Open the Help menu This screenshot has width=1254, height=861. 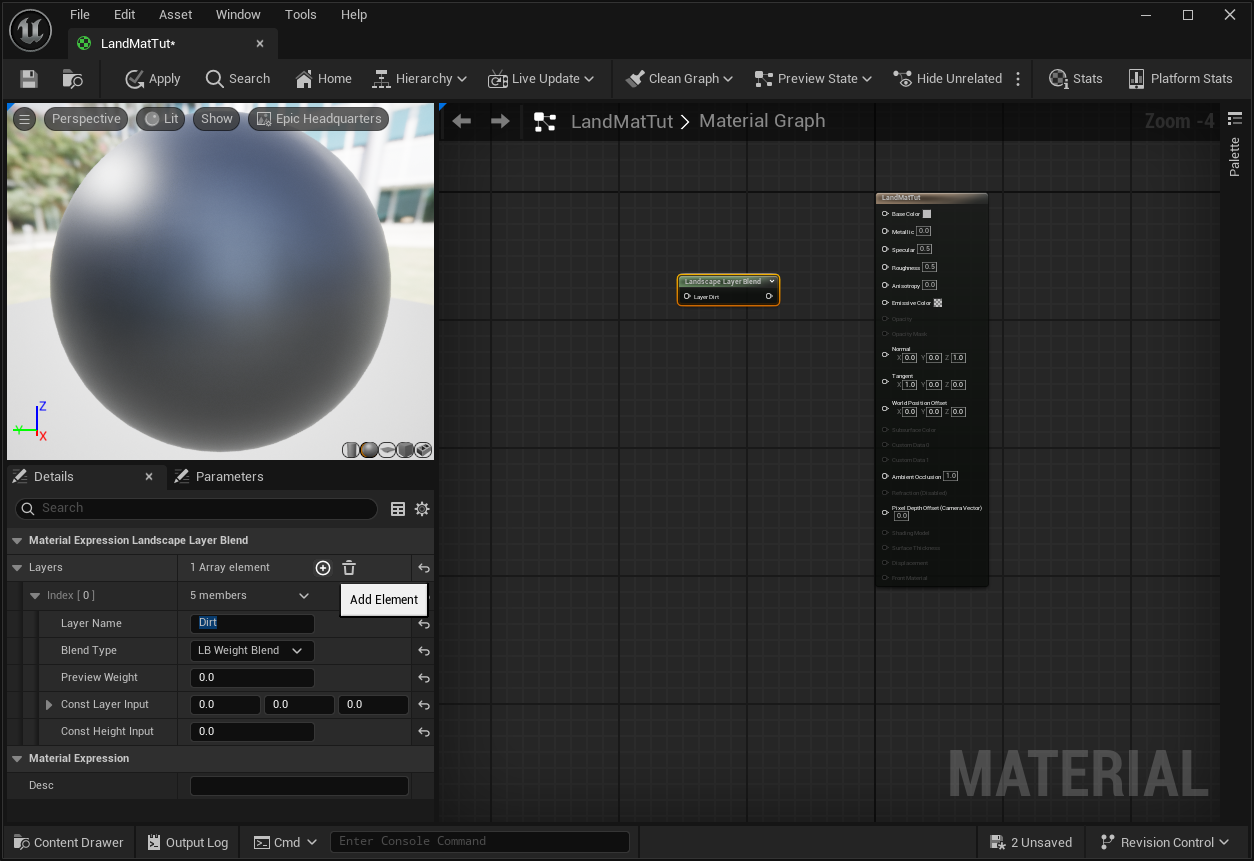point(354,15)
